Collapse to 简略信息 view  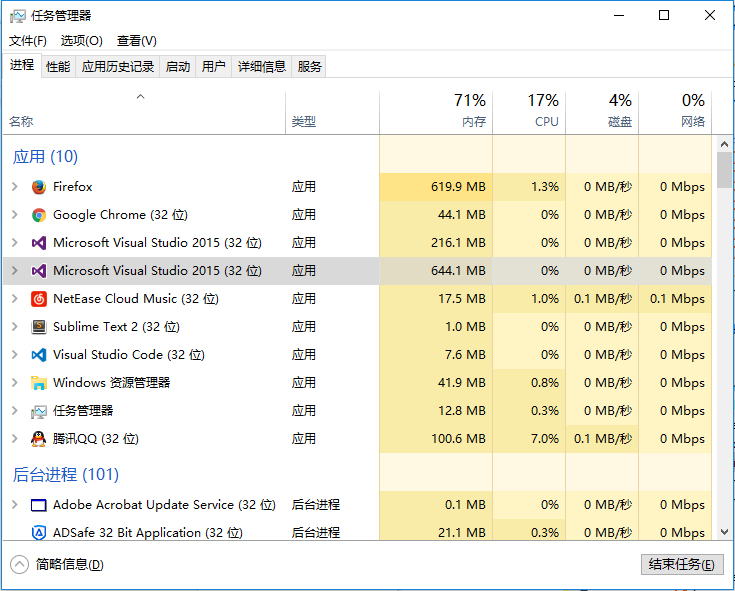[57, 564]
